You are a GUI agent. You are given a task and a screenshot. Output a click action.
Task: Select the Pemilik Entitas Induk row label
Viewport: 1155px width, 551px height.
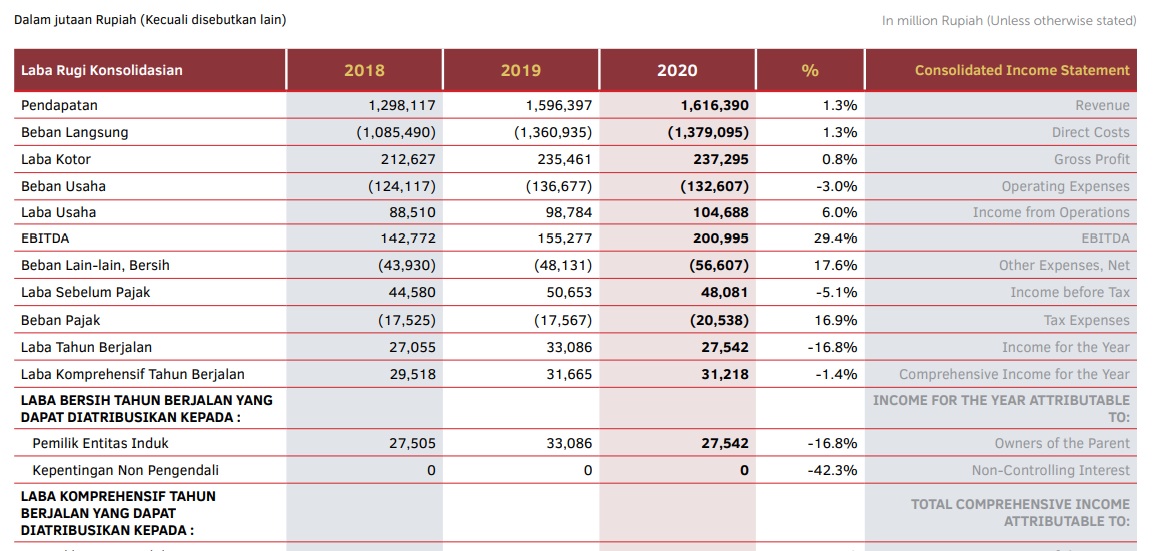(x=101, y=443)
